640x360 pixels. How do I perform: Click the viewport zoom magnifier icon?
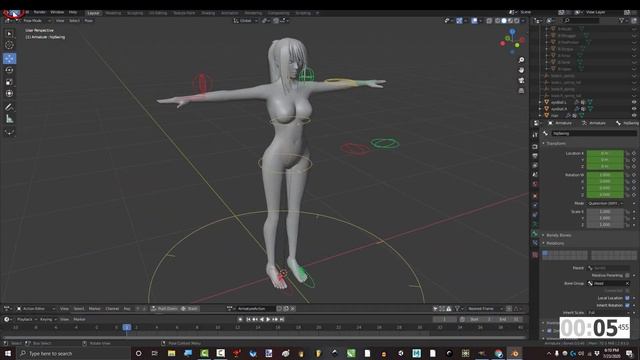[x=521, y=60]
